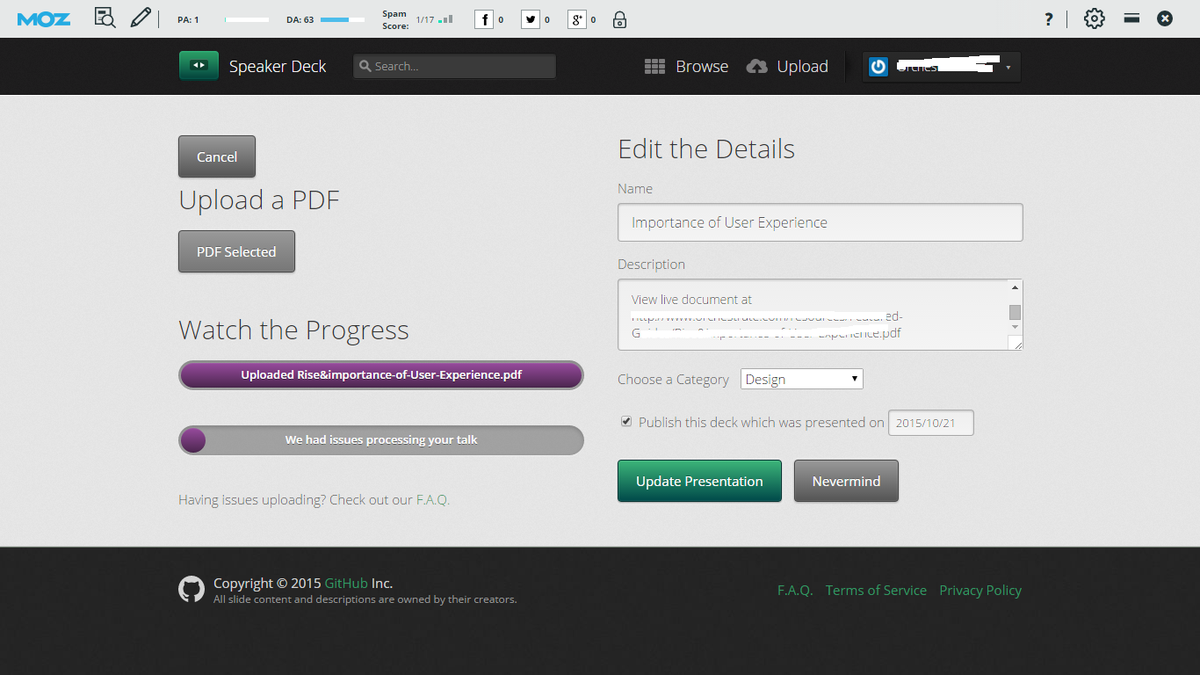Select the Moz highlighter pencil icon

click(x=141, y=18)
